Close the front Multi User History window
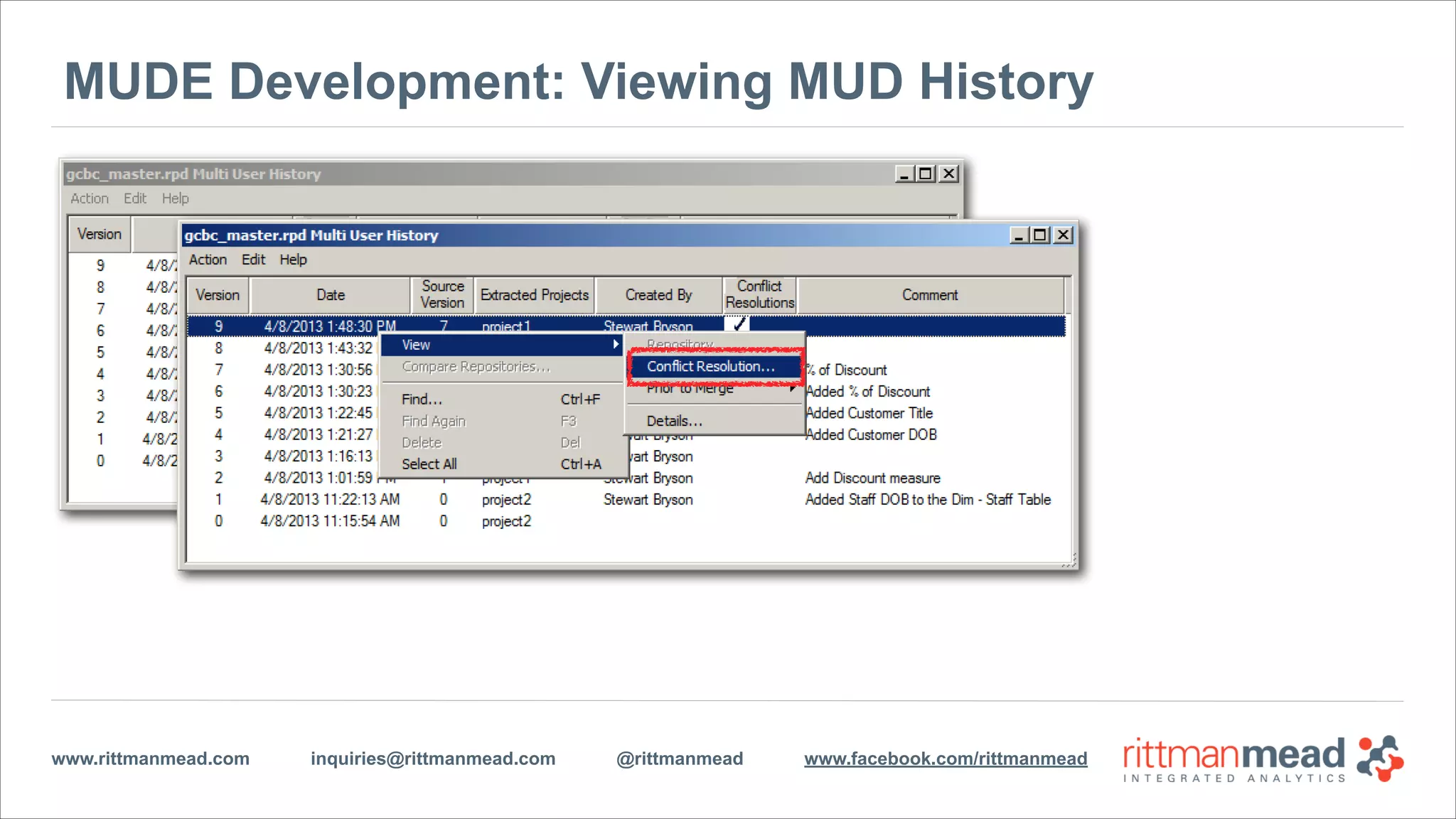Viewport: 1456px width, 819px height. click(x=1063, y=235)
